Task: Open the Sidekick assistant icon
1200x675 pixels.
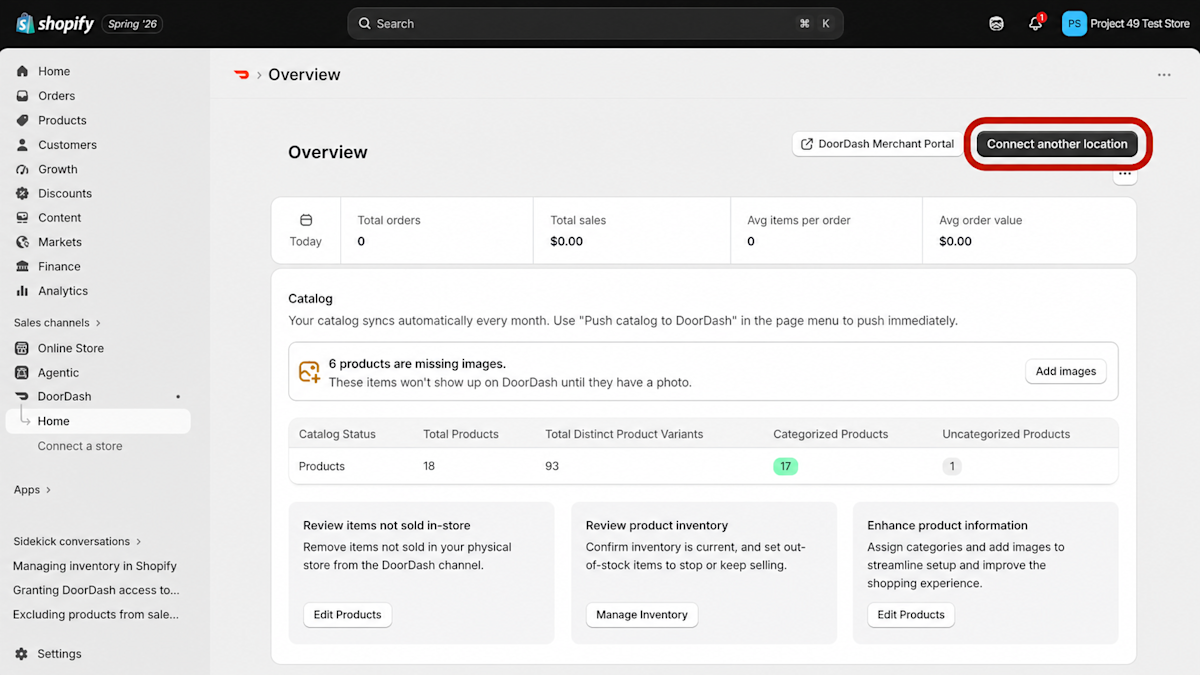Action: pos(996,23)
